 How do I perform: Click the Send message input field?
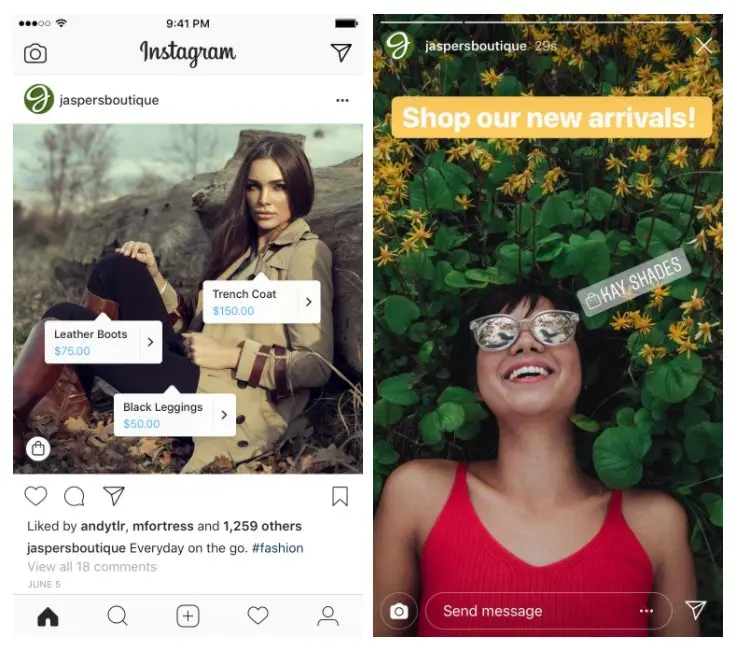[548, 611]
